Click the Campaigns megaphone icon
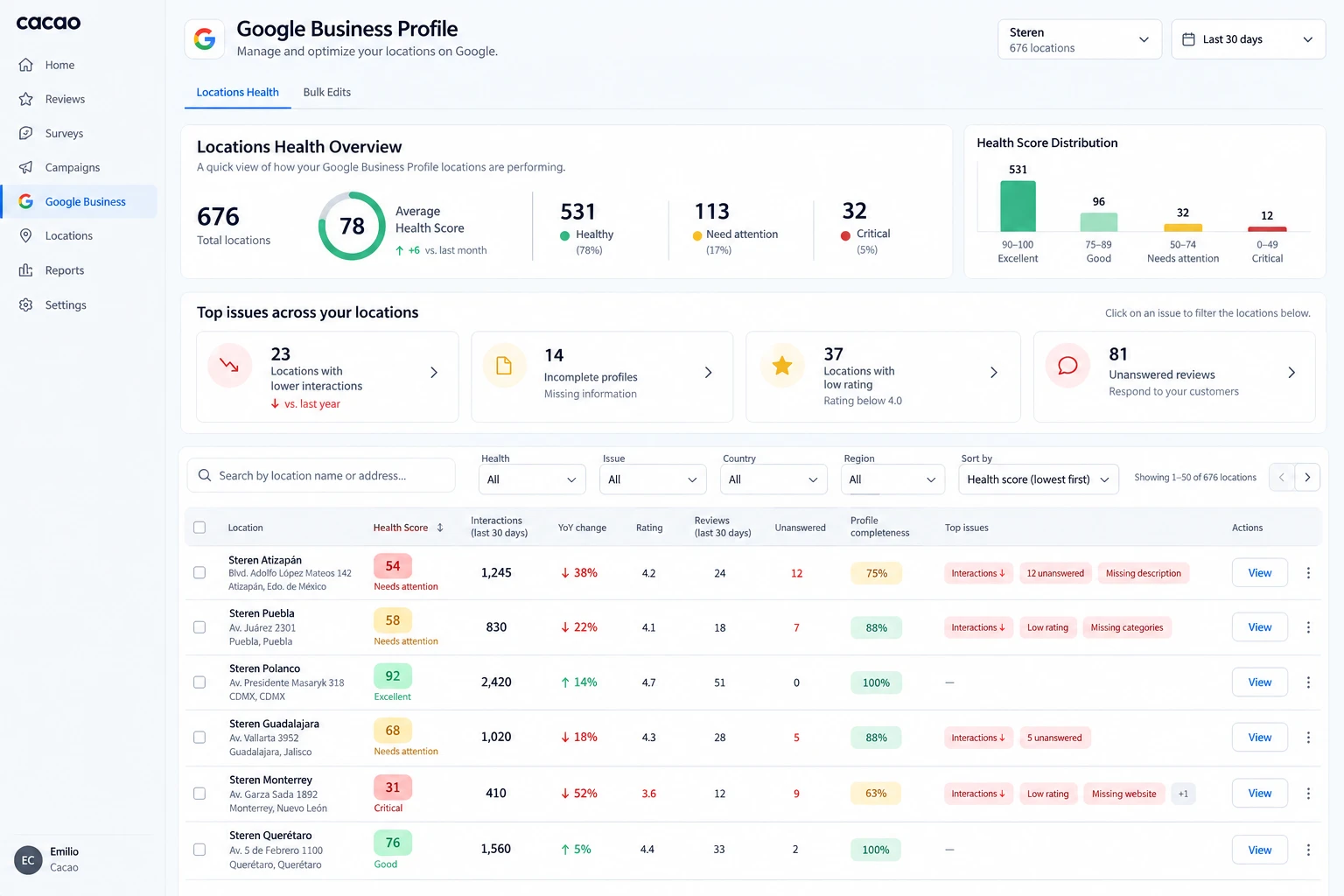Screen dimensions: 1344x896 coord(26,167)
